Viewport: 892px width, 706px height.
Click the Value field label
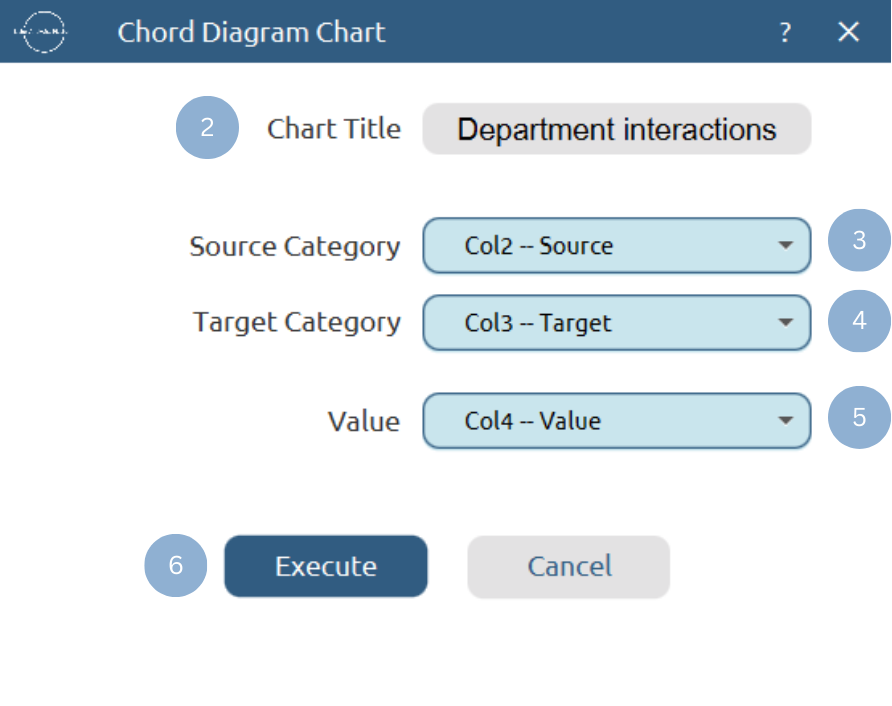[364, 421]
